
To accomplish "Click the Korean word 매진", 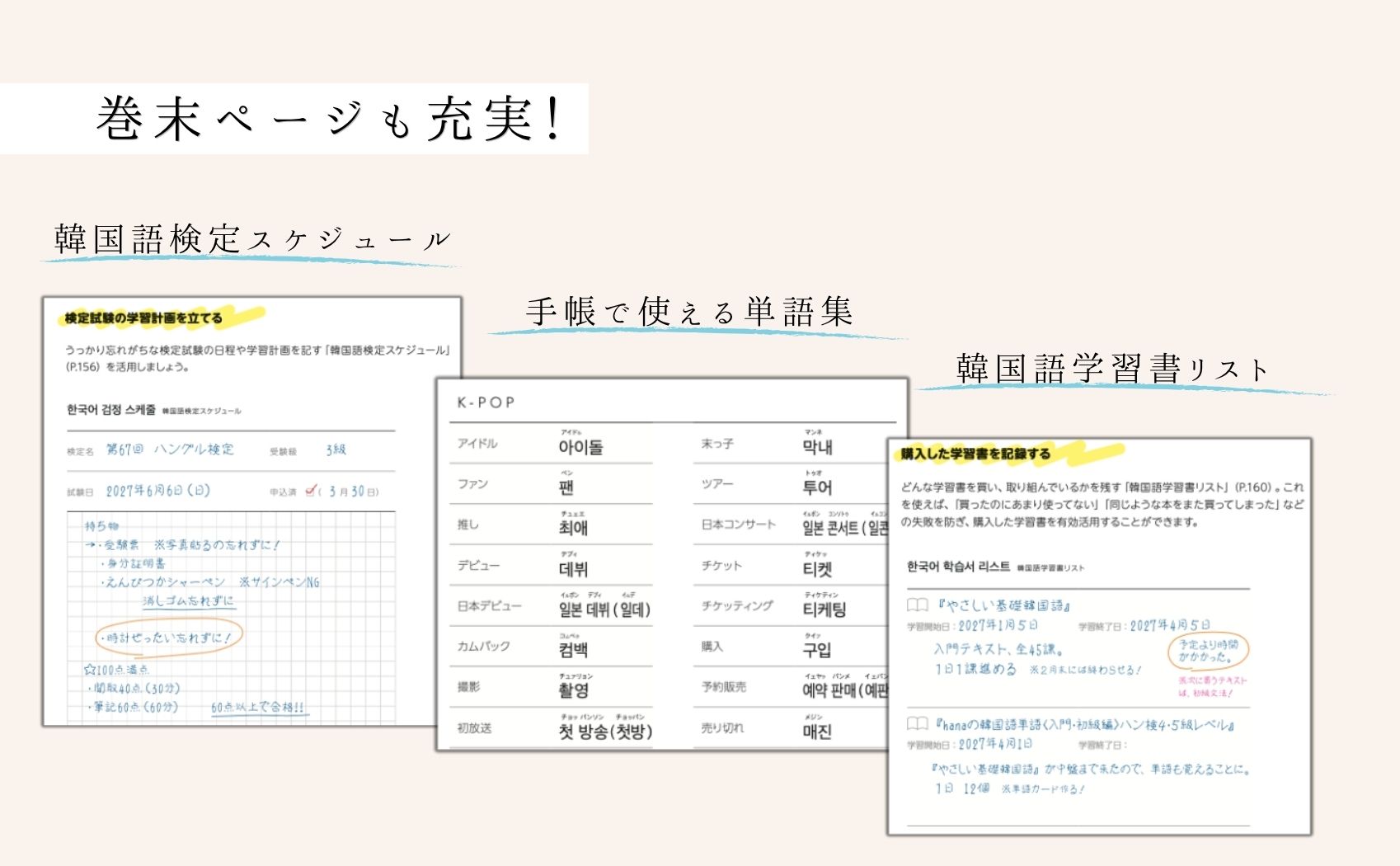I will [817, 732].
